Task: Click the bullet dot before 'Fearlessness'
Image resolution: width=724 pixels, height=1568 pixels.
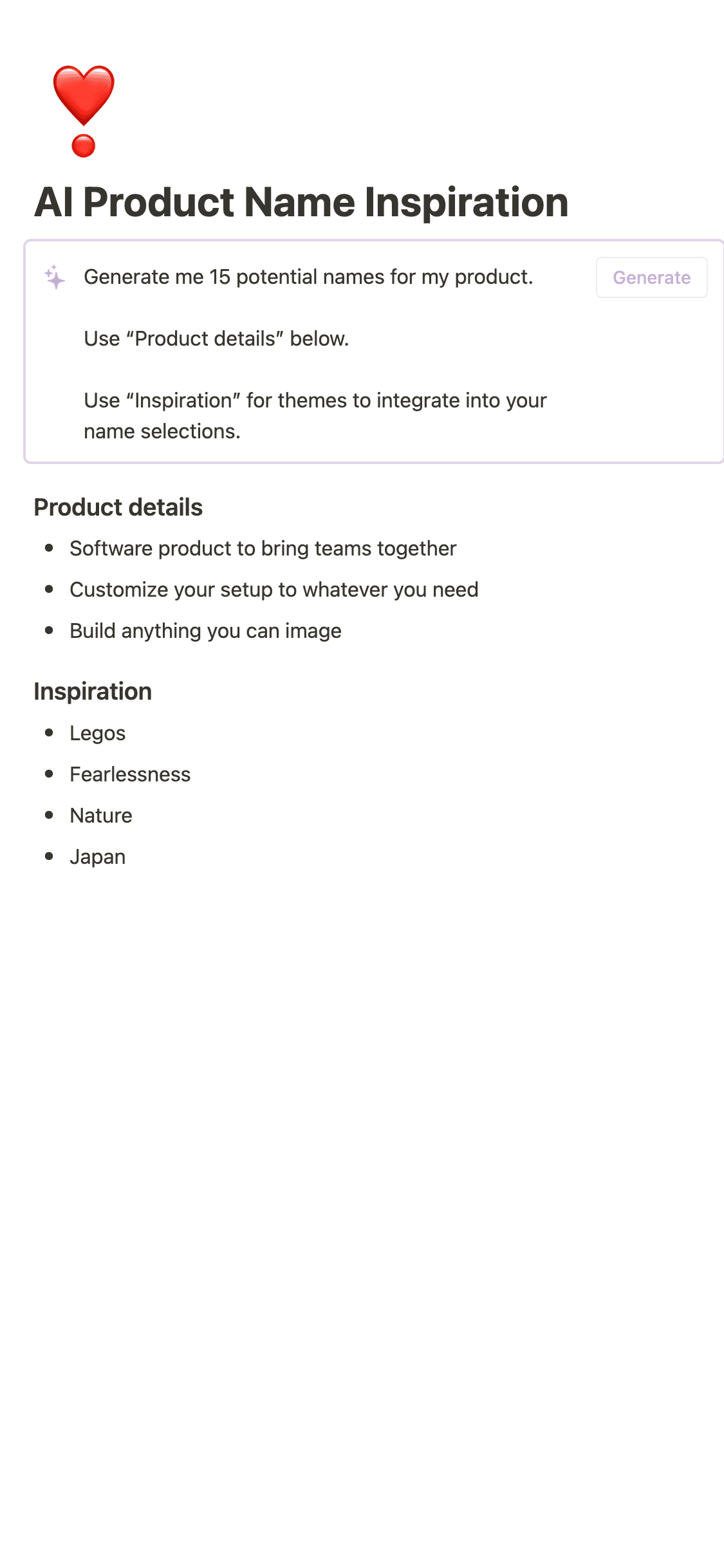Action: pyautogui.click(x=49, y=774)
